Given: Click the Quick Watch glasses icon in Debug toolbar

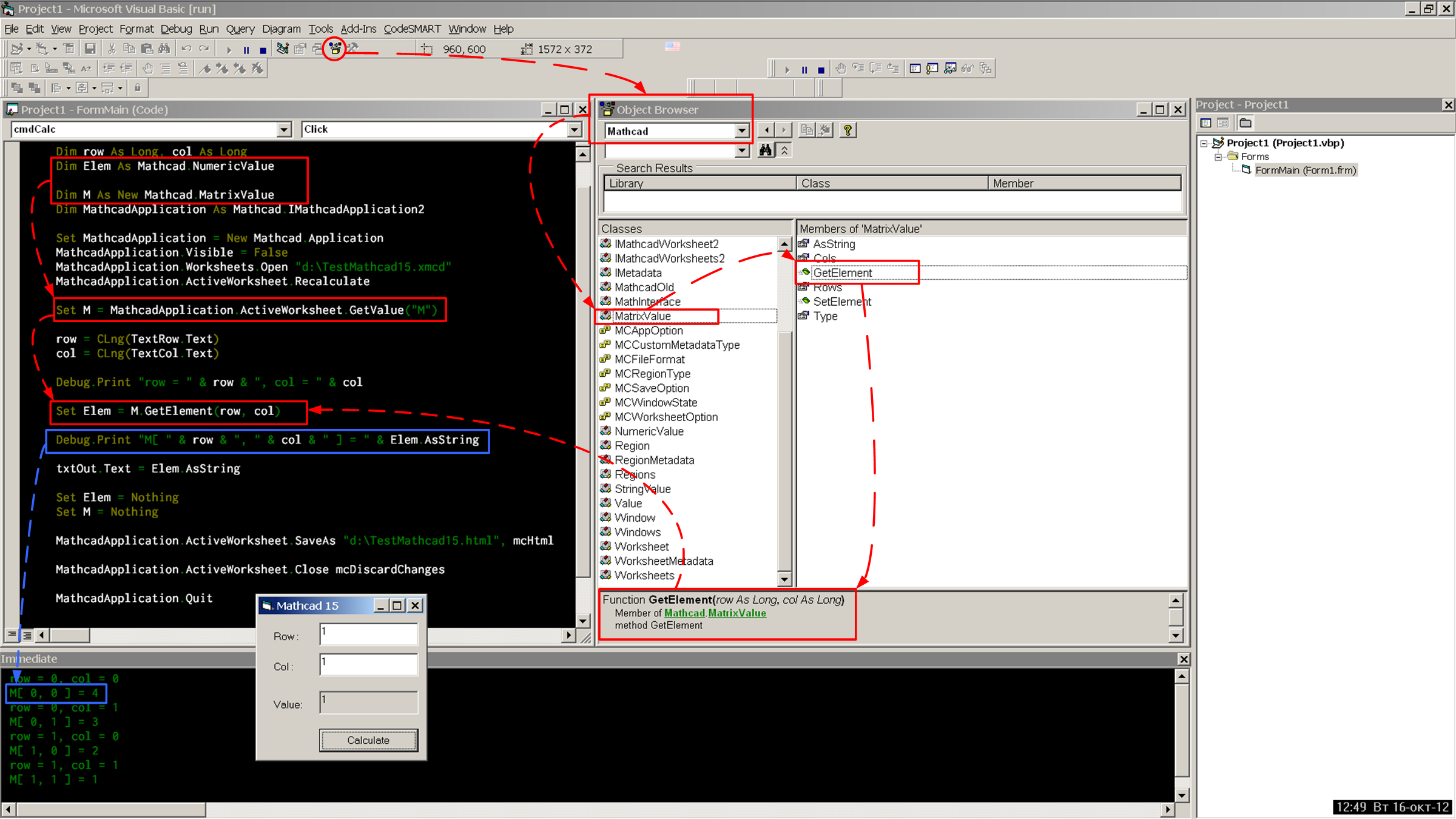Looking at the screenshot, I should tap(968, 69).
